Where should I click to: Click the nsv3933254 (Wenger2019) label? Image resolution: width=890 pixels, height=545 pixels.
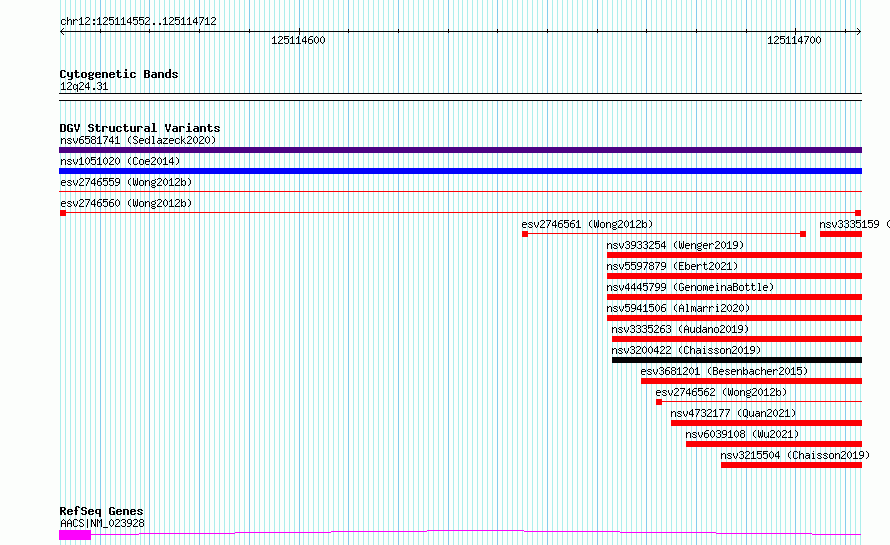pyautogui.click(x=675, y=245)
